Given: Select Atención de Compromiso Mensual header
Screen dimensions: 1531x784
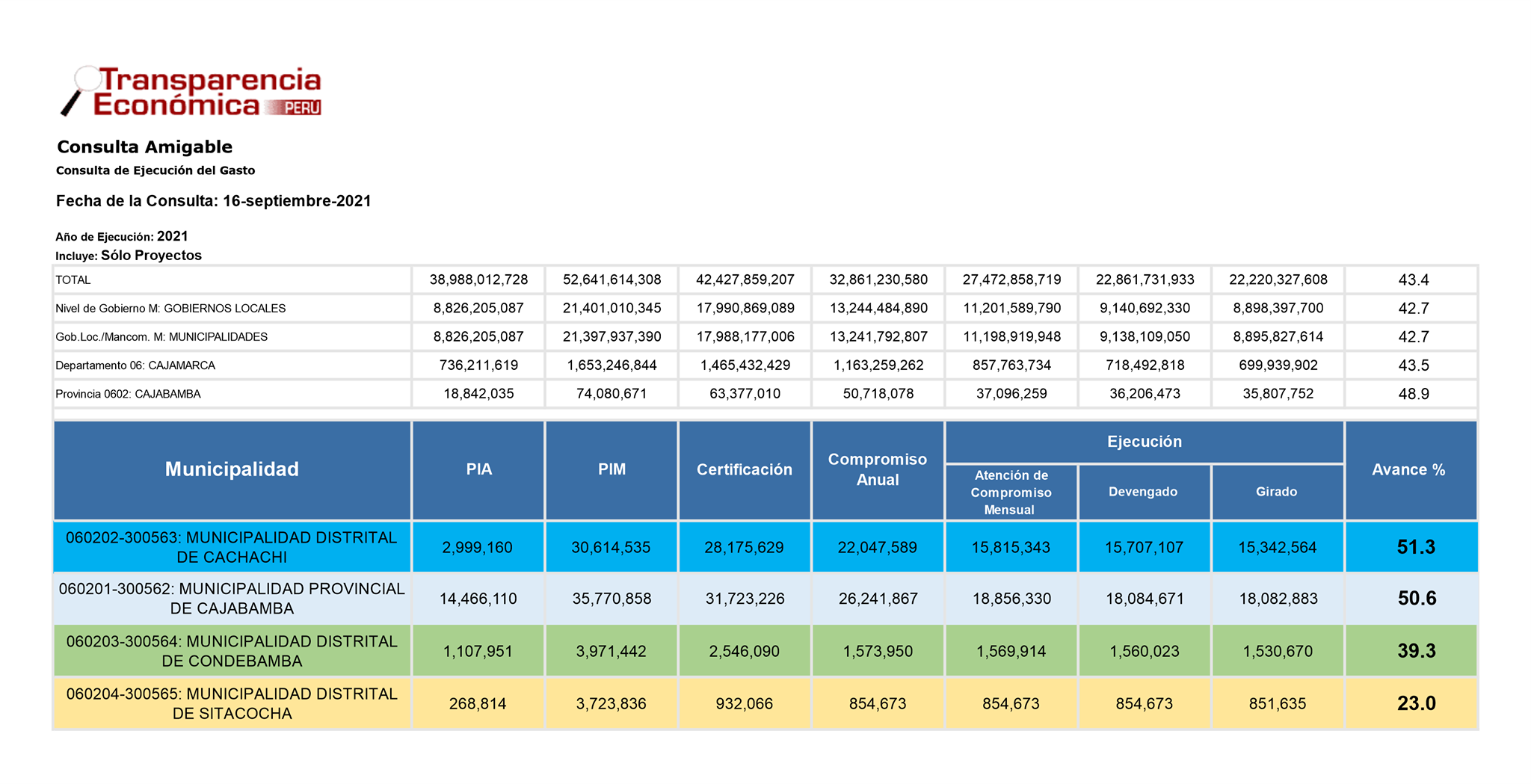Looking at the screenshot, I should 1011,492.
